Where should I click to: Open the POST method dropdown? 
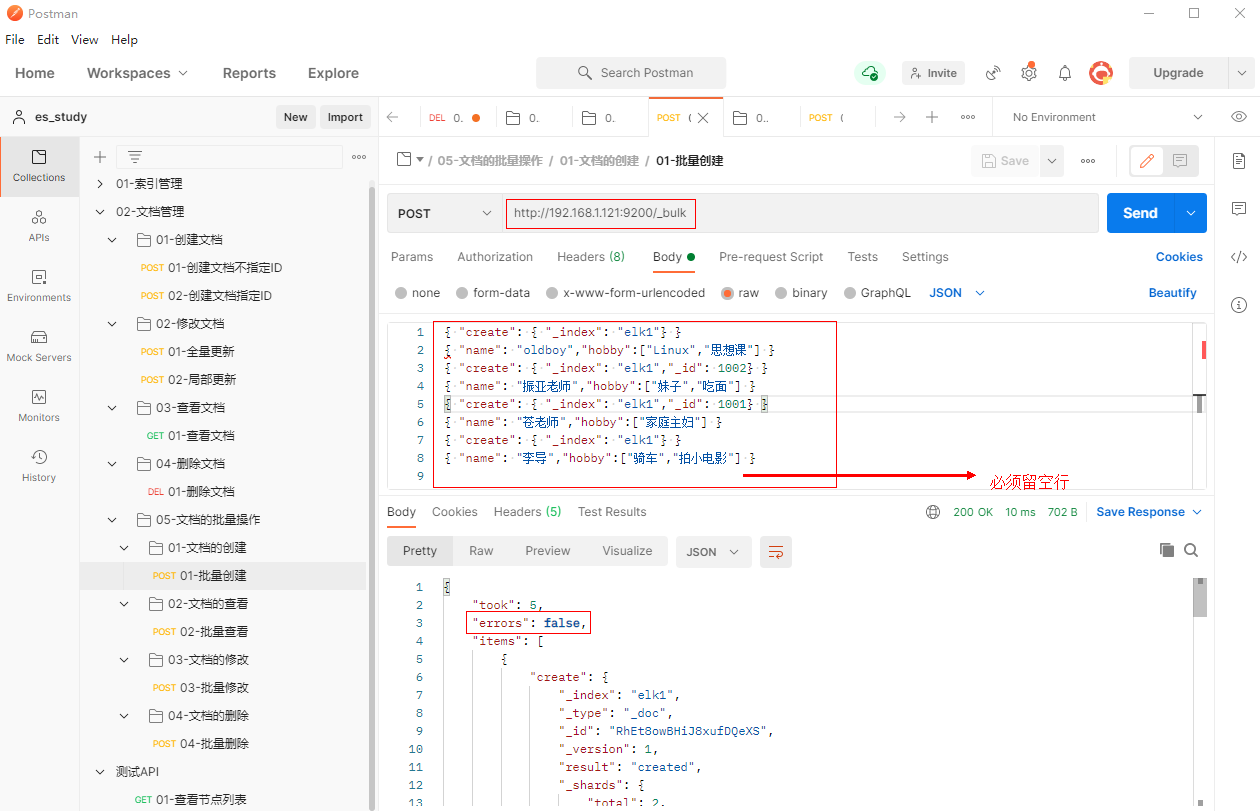point(445,213)
